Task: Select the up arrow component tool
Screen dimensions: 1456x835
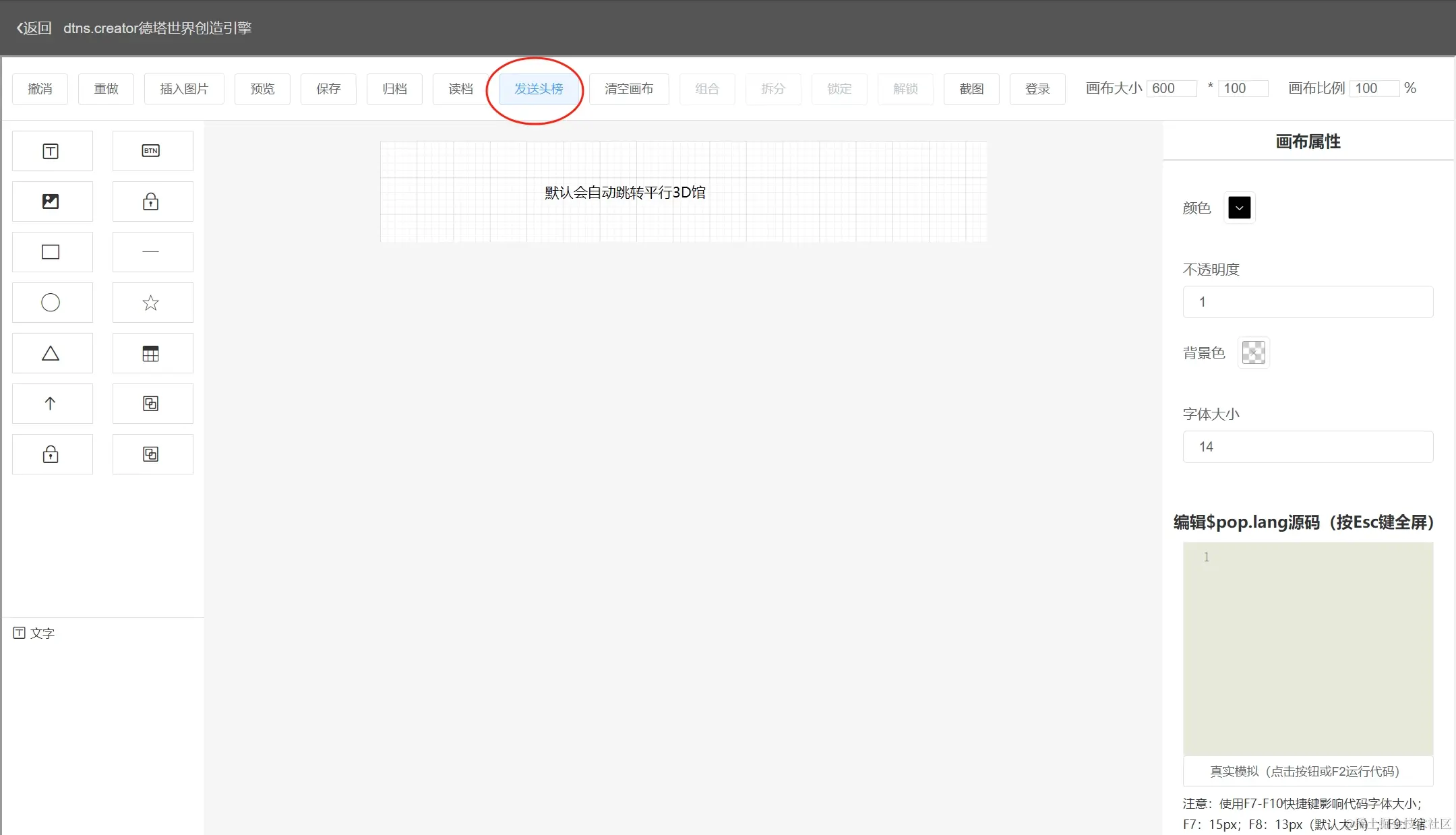Action: coord(51,404)
